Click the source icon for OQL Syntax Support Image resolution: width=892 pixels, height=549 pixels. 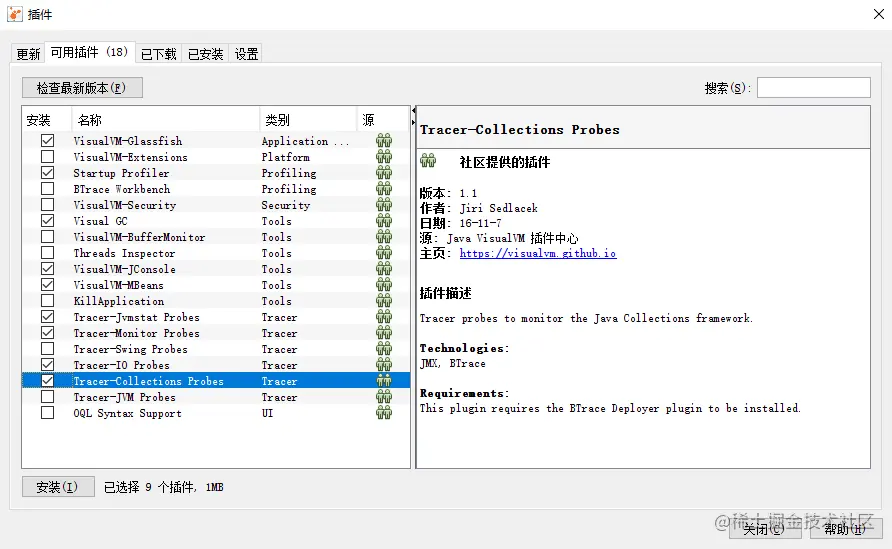point(384,412)
